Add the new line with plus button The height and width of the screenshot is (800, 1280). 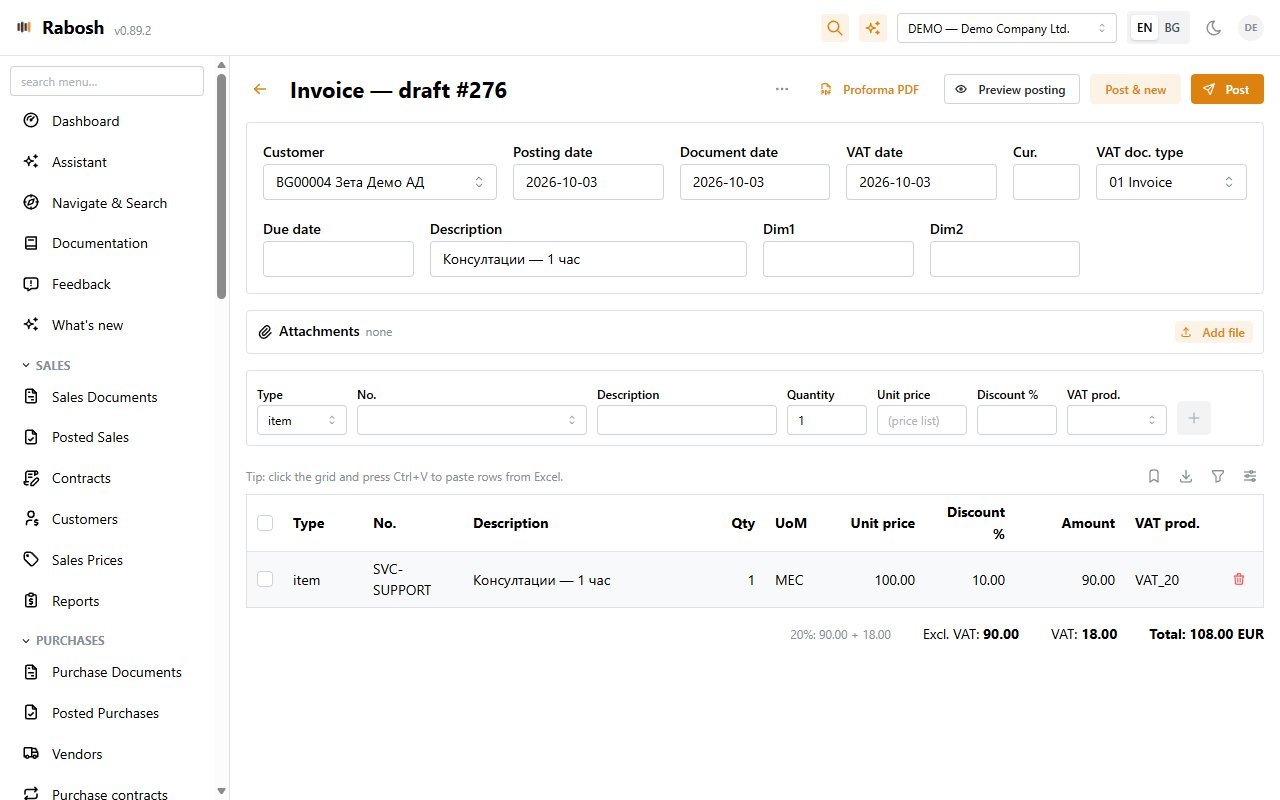click(x=1194, y=419)
